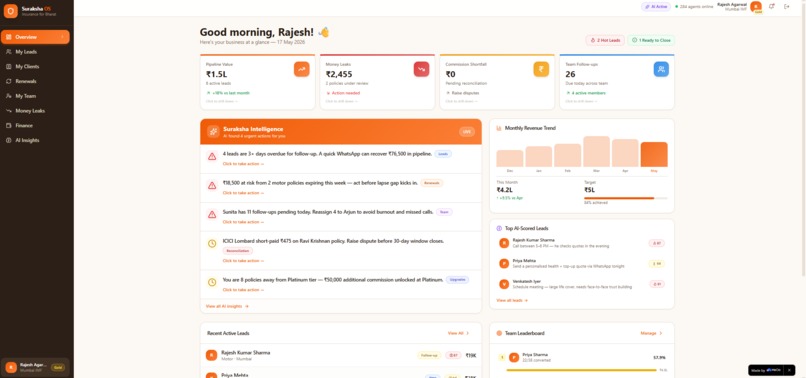Click the 84% achieved target progress bar
Image resolution: width=806 pixels, height=378 pixels.
click(626, 198)
